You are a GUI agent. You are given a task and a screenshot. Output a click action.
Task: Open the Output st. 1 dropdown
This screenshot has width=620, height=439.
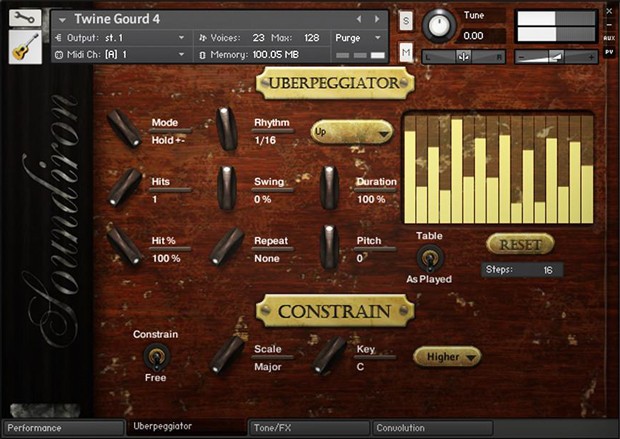click(x=123, y=38)
